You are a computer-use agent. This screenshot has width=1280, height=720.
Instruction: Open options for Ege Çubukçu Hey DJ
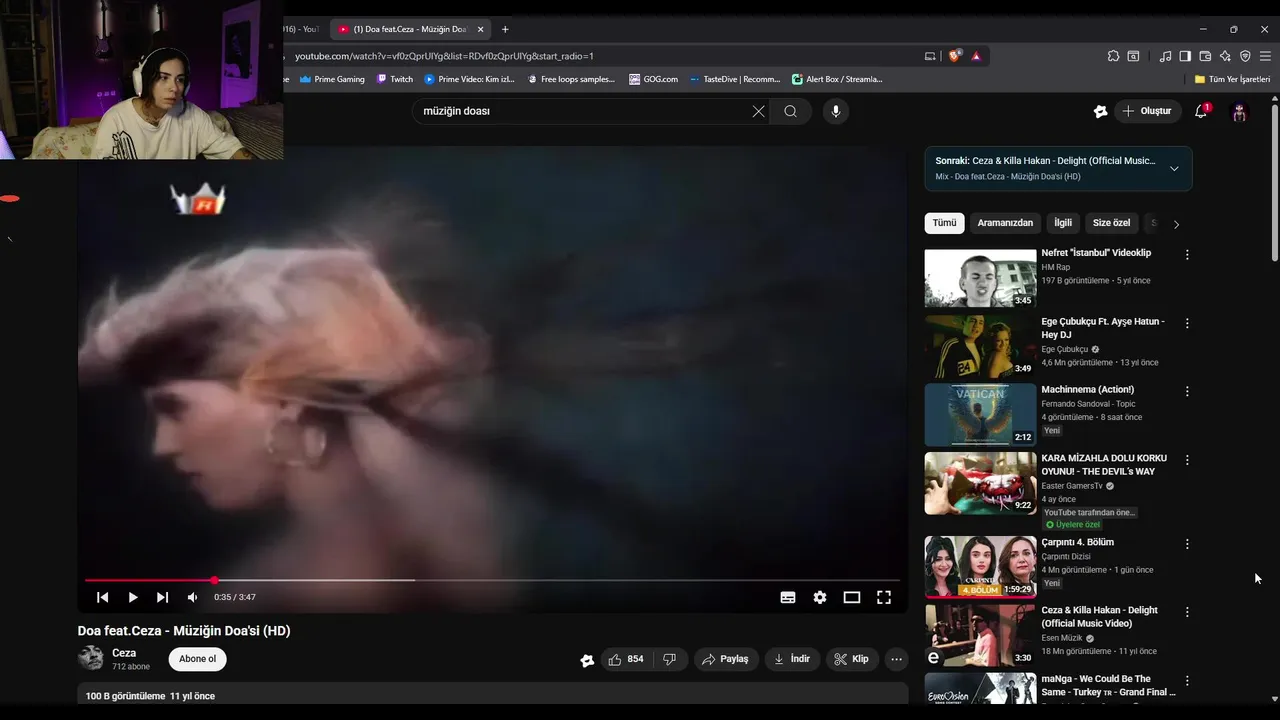pyautogui.click(x=1187, y=323)
